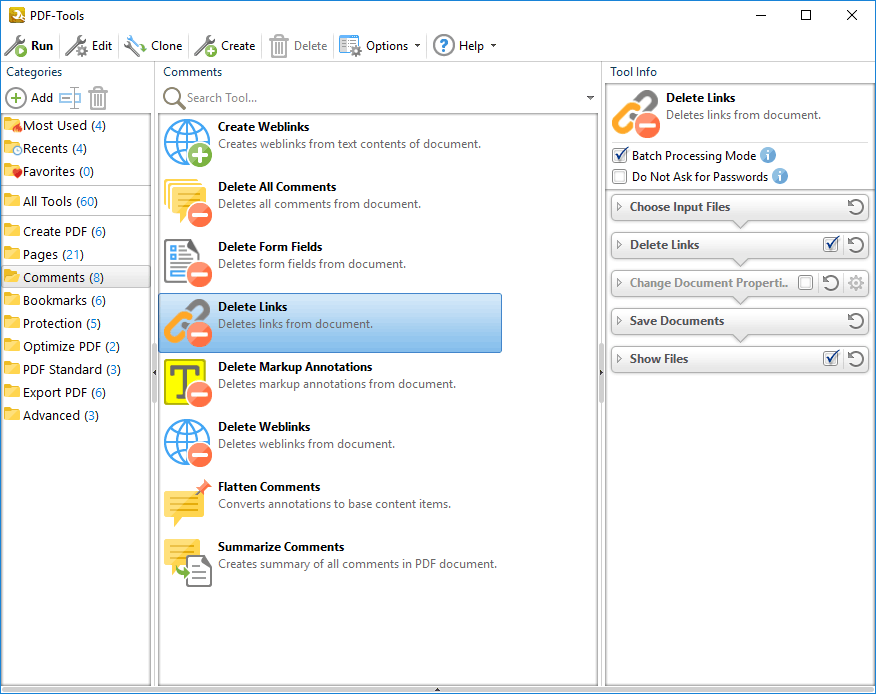Open the Pages category
The height and width of the screenshot is (694, 876).
point(76,255)
